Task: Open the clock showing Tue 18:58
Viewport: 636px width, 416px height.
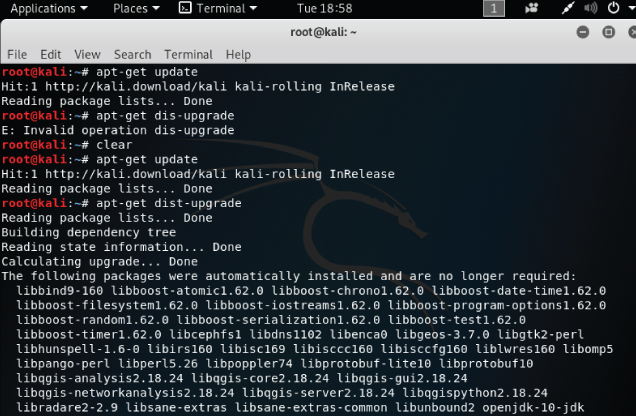Action: click(324, 9)
